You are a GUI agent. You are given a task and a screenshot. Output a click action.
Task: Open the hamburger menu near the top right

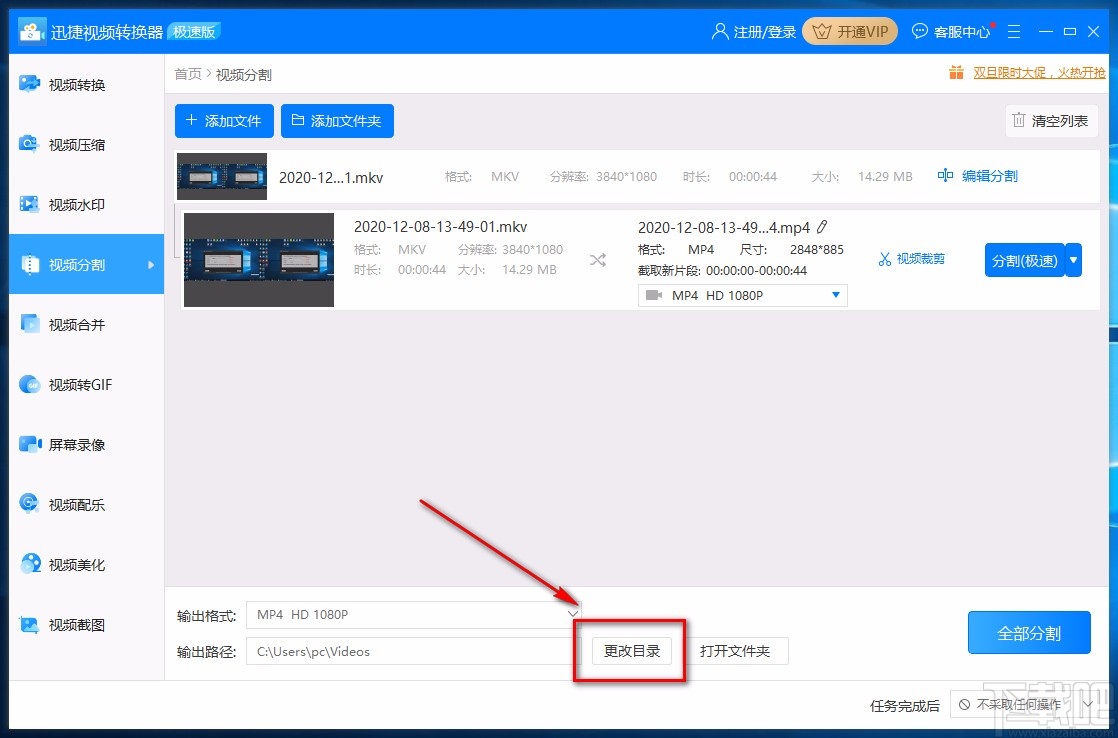click(1014, 31)
